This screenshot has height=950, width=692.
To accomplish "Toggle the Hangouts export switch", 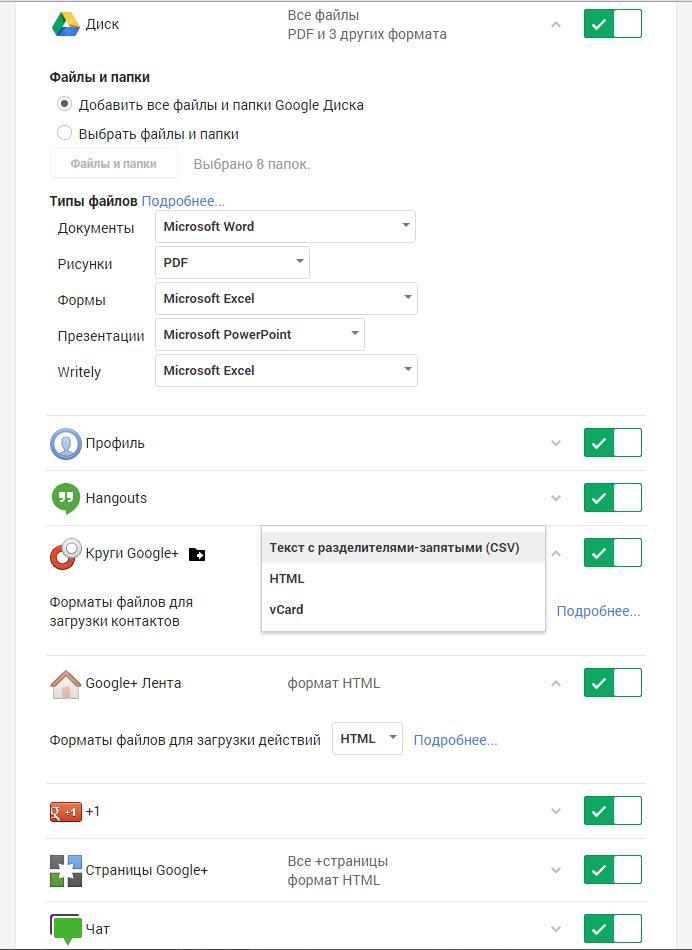I will tap(613, 498).
